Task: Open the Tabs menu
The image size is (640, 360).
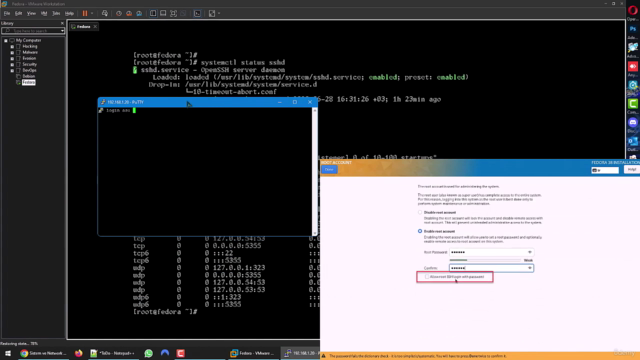Action: pos(56,13)
